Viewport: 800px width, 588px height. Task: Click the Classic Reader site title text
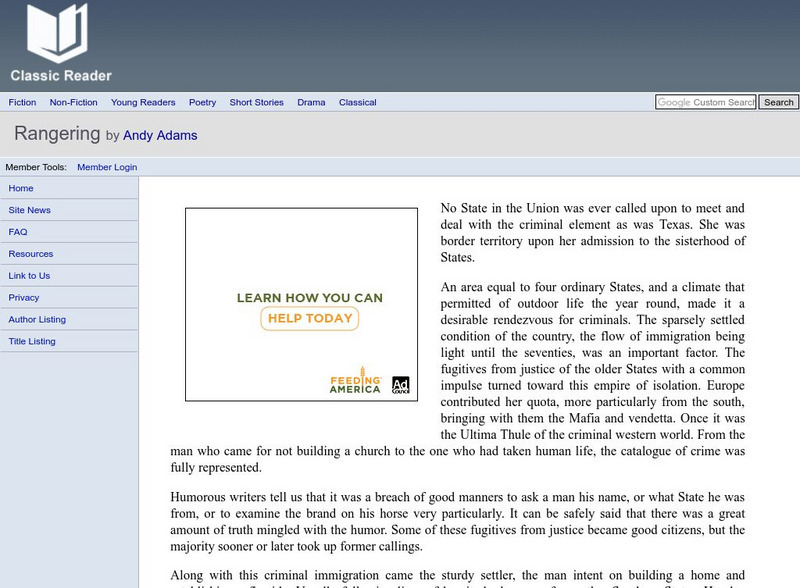pyautogui.click(x=61, y=76)
